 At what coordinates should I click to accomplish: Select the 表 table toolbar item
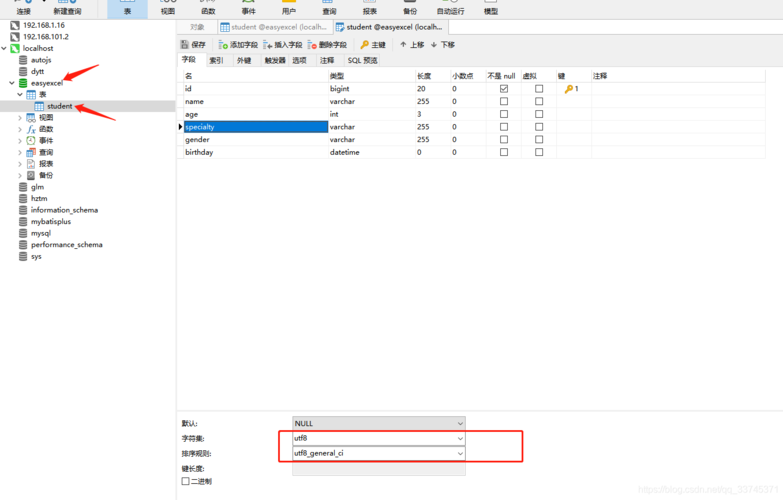(x=127, y=7)
